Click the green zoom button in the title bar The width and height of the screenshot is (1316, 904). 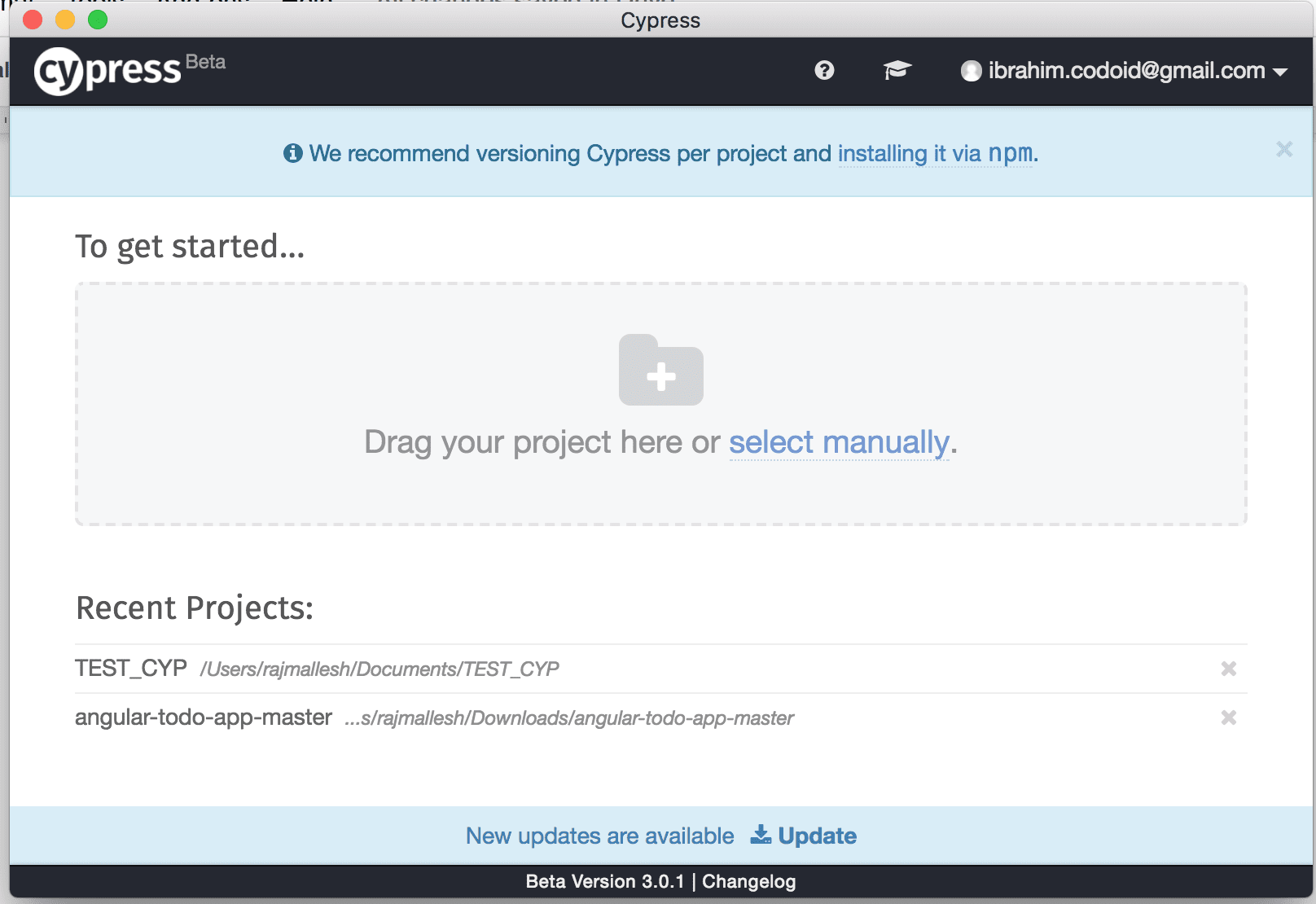[98, 20]
